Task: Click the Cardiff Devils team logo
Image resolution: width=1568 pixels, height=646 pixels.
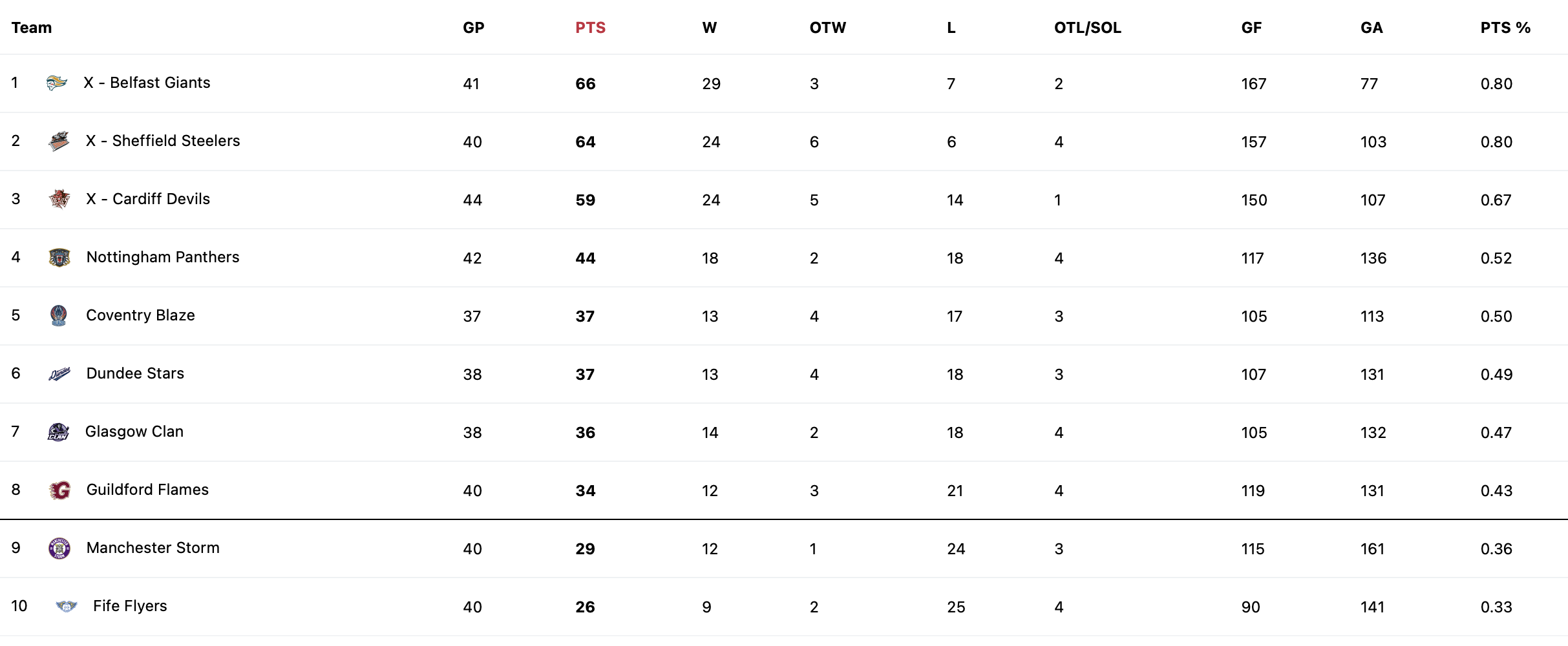Action: pos(59,199)
